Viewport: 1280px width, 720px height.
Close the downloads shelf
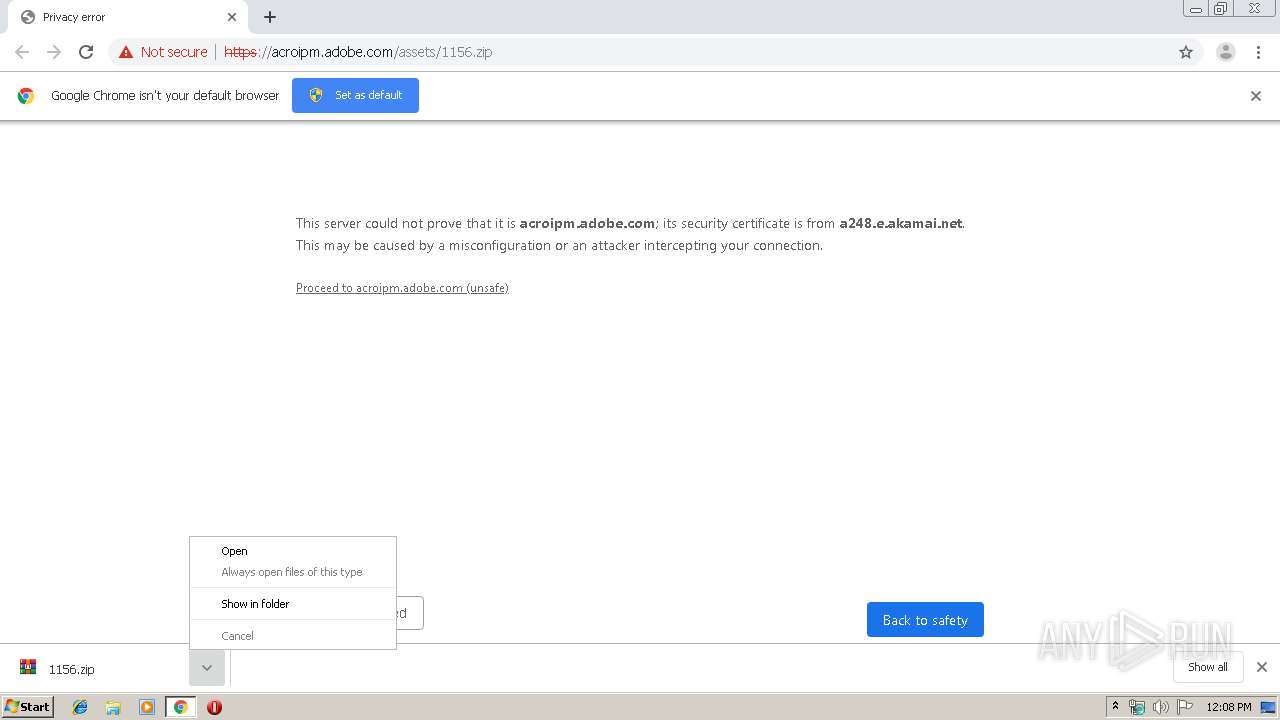(x=1262, y=667)
